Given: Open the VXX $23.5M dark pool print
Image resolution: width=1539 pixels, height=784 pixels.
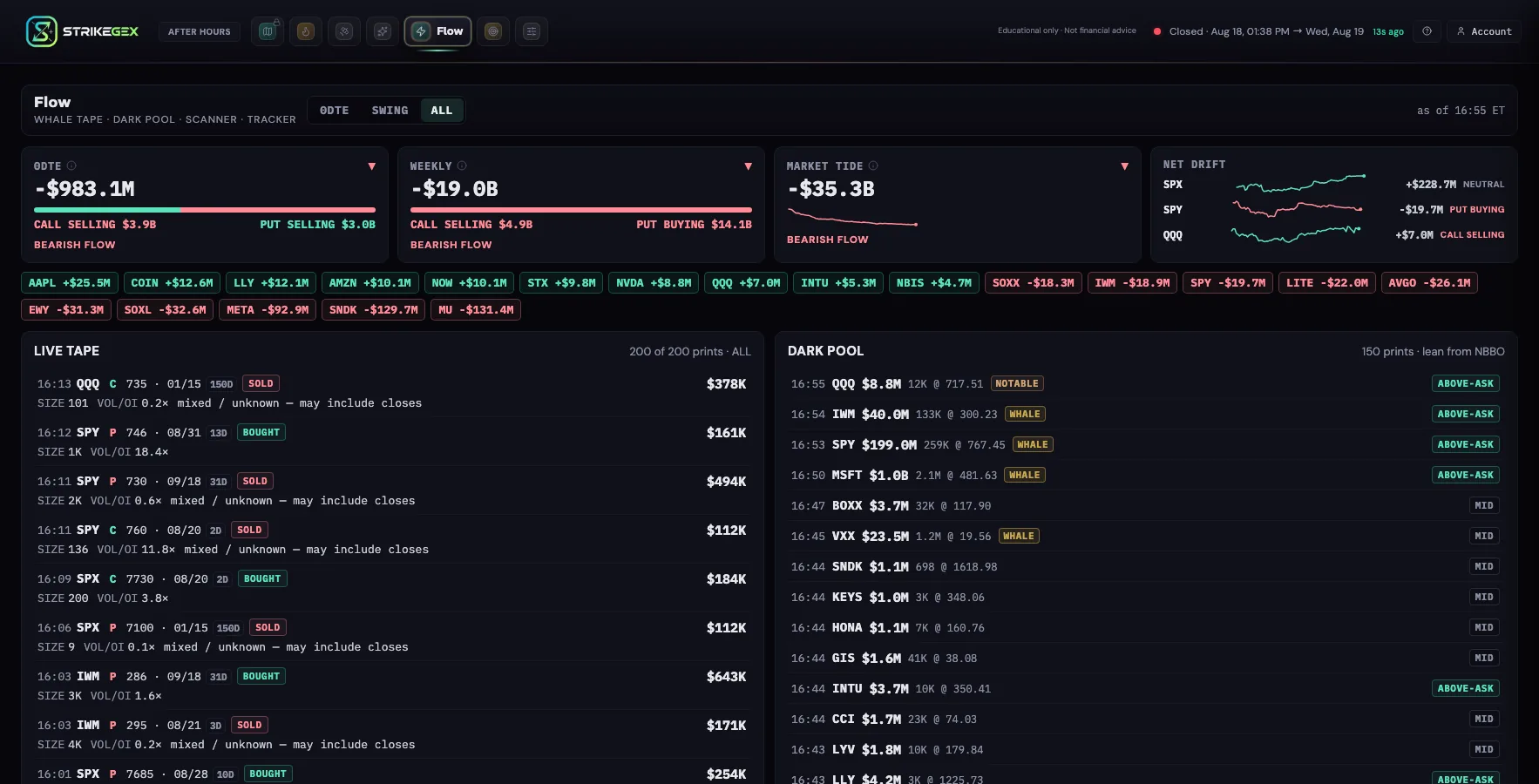Looking at the screenshot, I should (1145, 536).
